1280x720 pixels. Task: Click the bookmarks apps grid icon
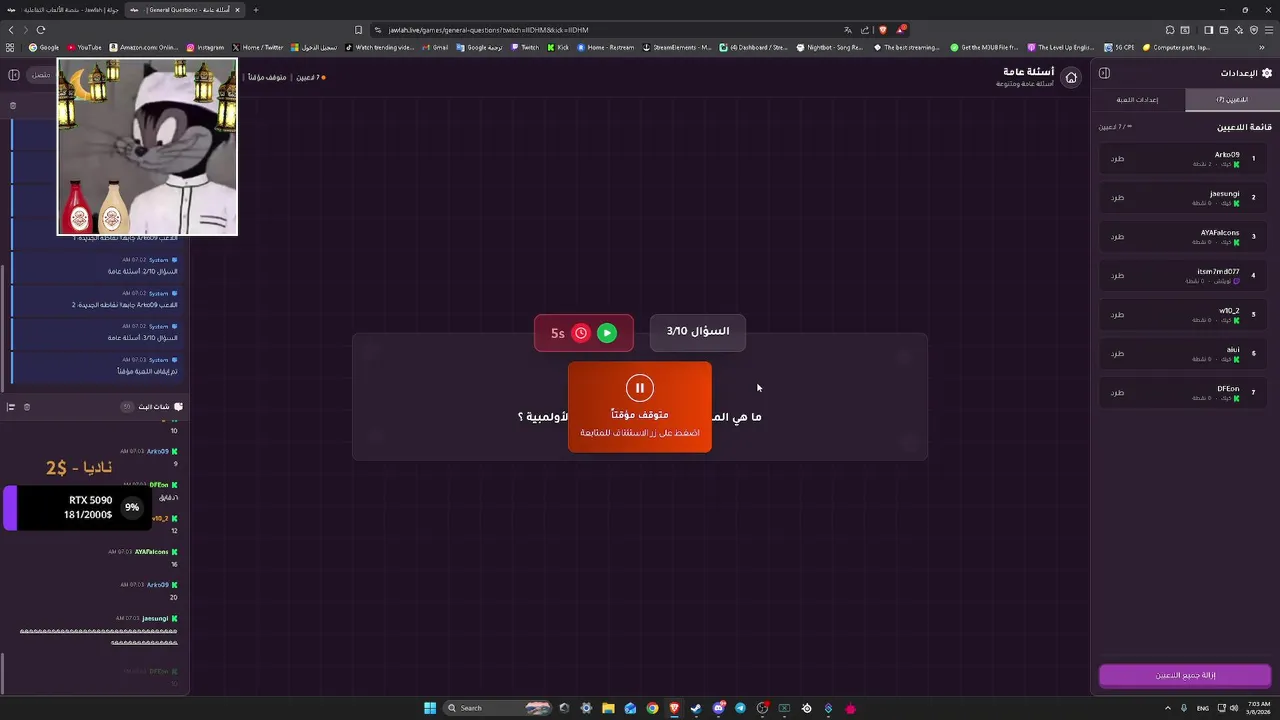click(10, 47)
